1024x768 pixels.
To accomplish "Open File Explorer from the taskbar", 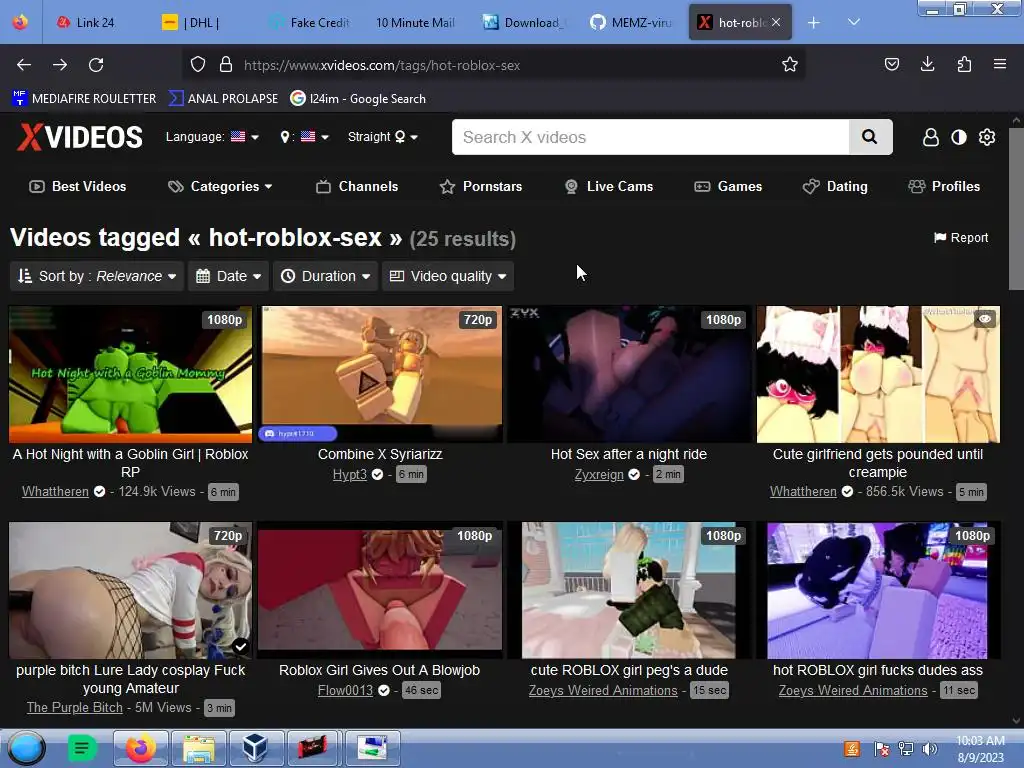I will click(199, 748).
